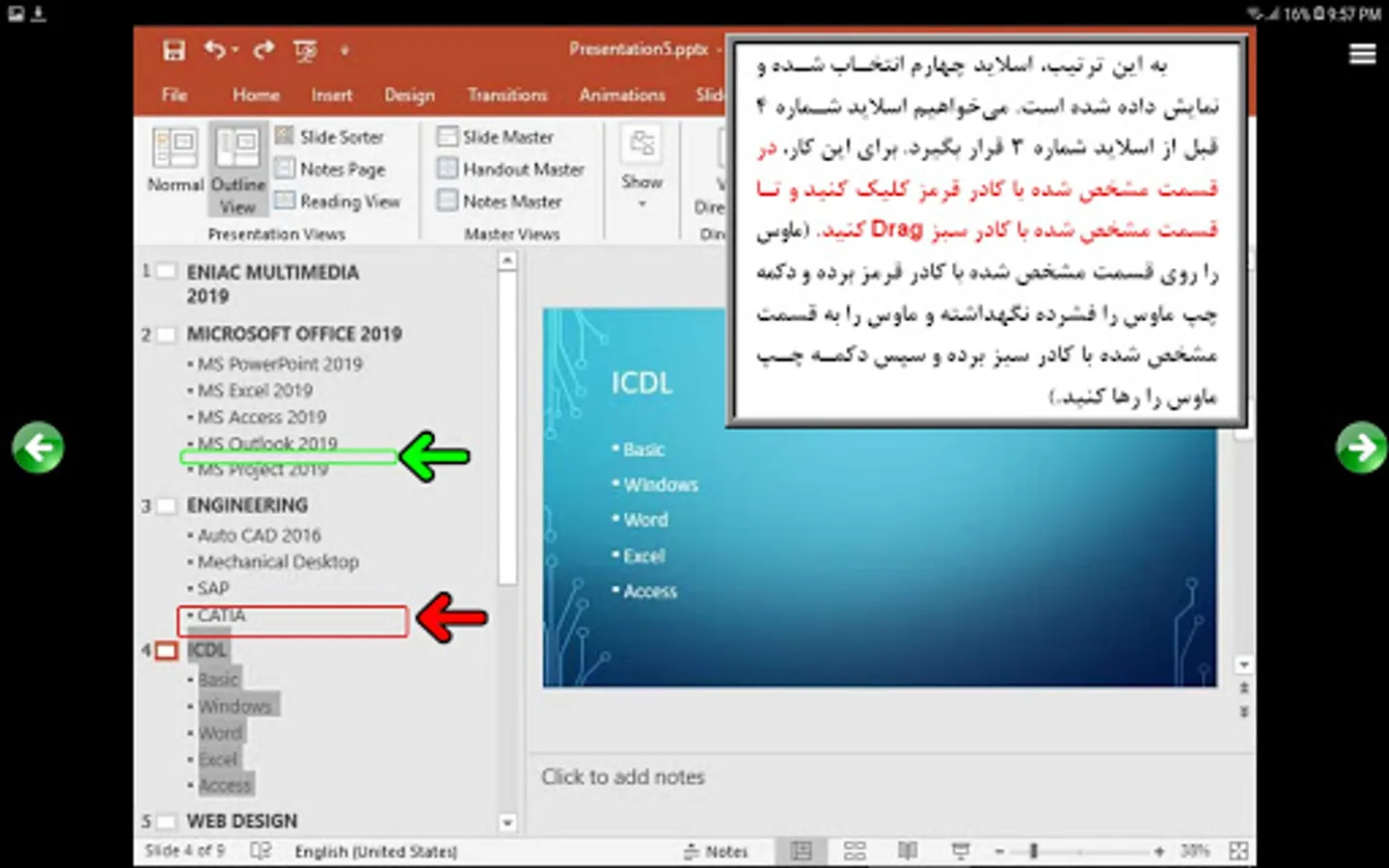
Task: Switch to the Insert ribbon tab
Action: [332, 95]
